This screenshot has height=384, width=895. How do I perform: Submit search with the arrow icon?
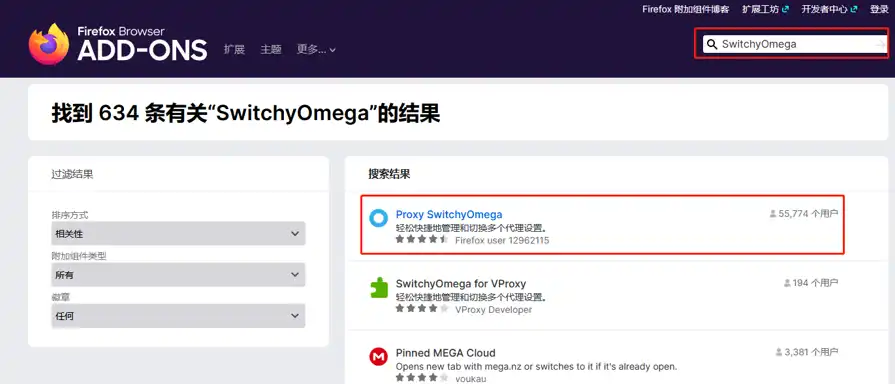(x=881, y=44)
